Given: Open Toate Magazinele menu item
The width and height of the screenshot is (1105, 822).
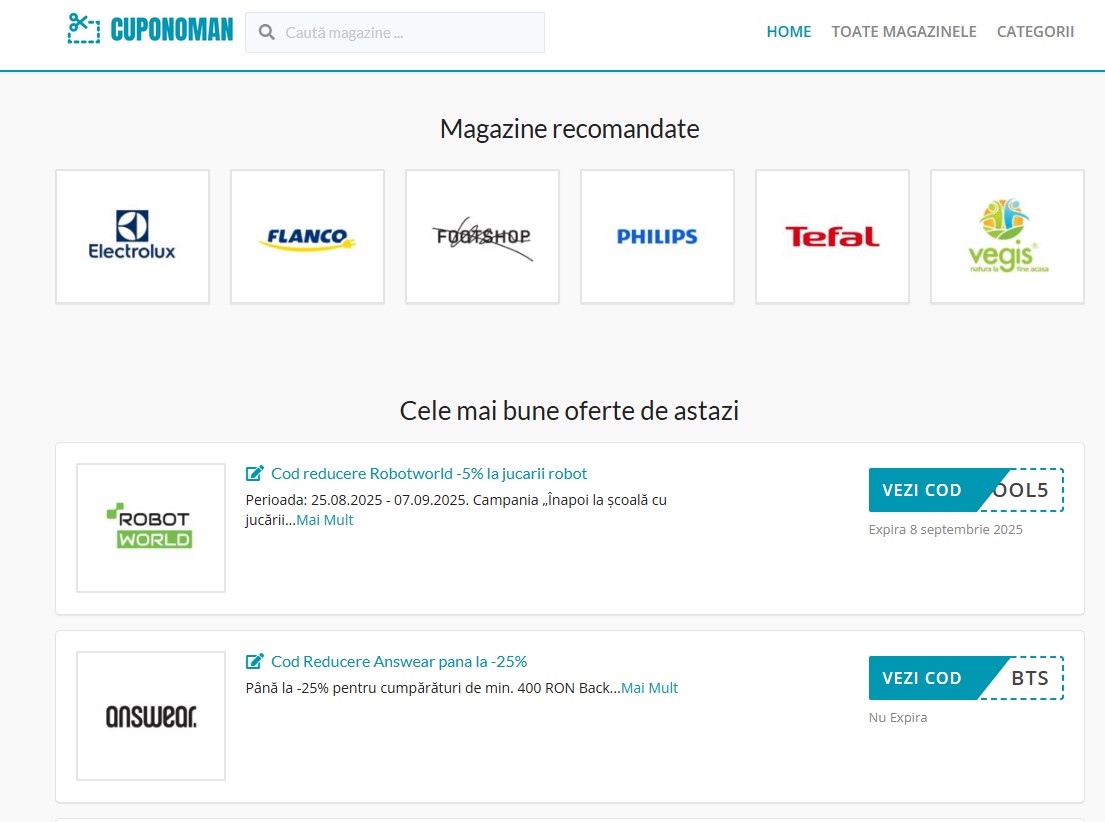Looking at the screenshot, I should point(903,32).
